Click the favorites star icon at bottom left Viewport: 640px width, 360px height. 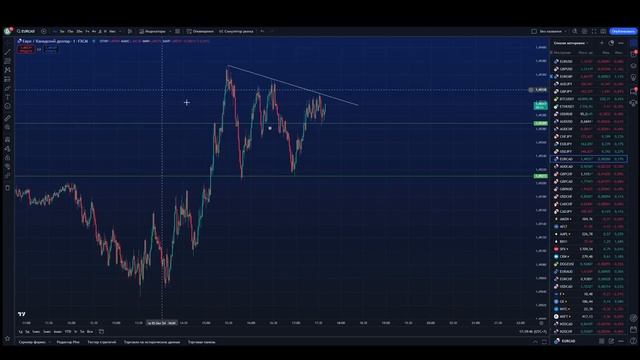[x=7, y=338]
